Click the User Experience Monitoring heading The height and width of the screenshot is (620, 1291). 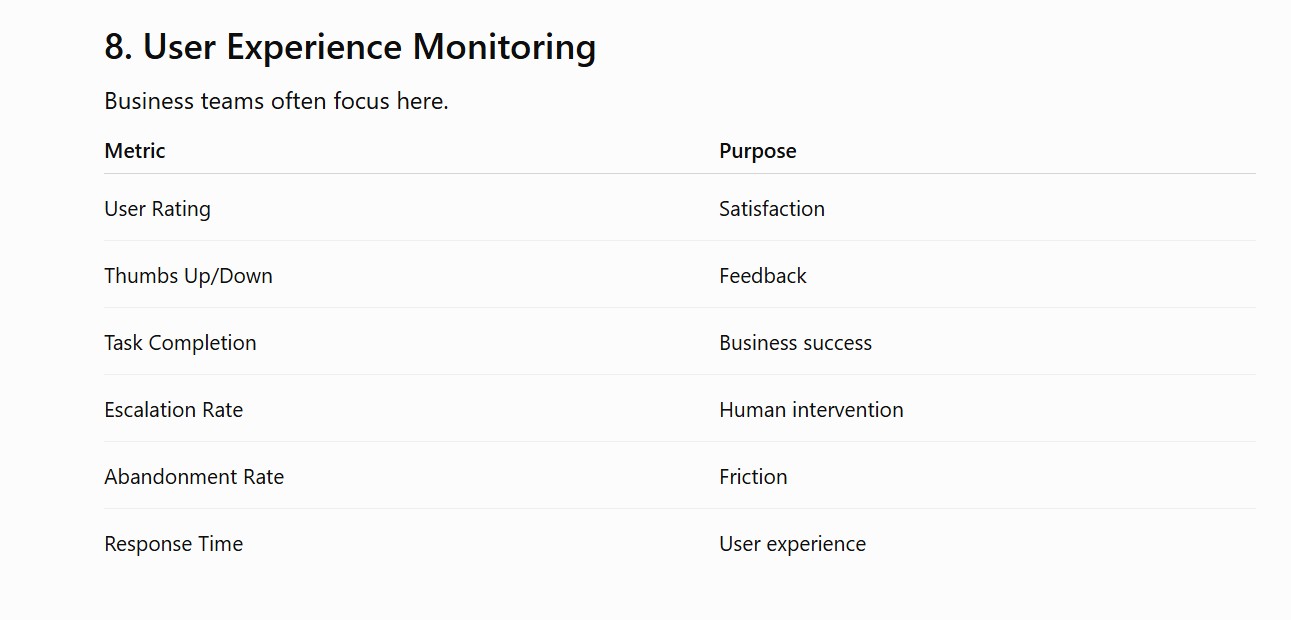pos(350,47)
